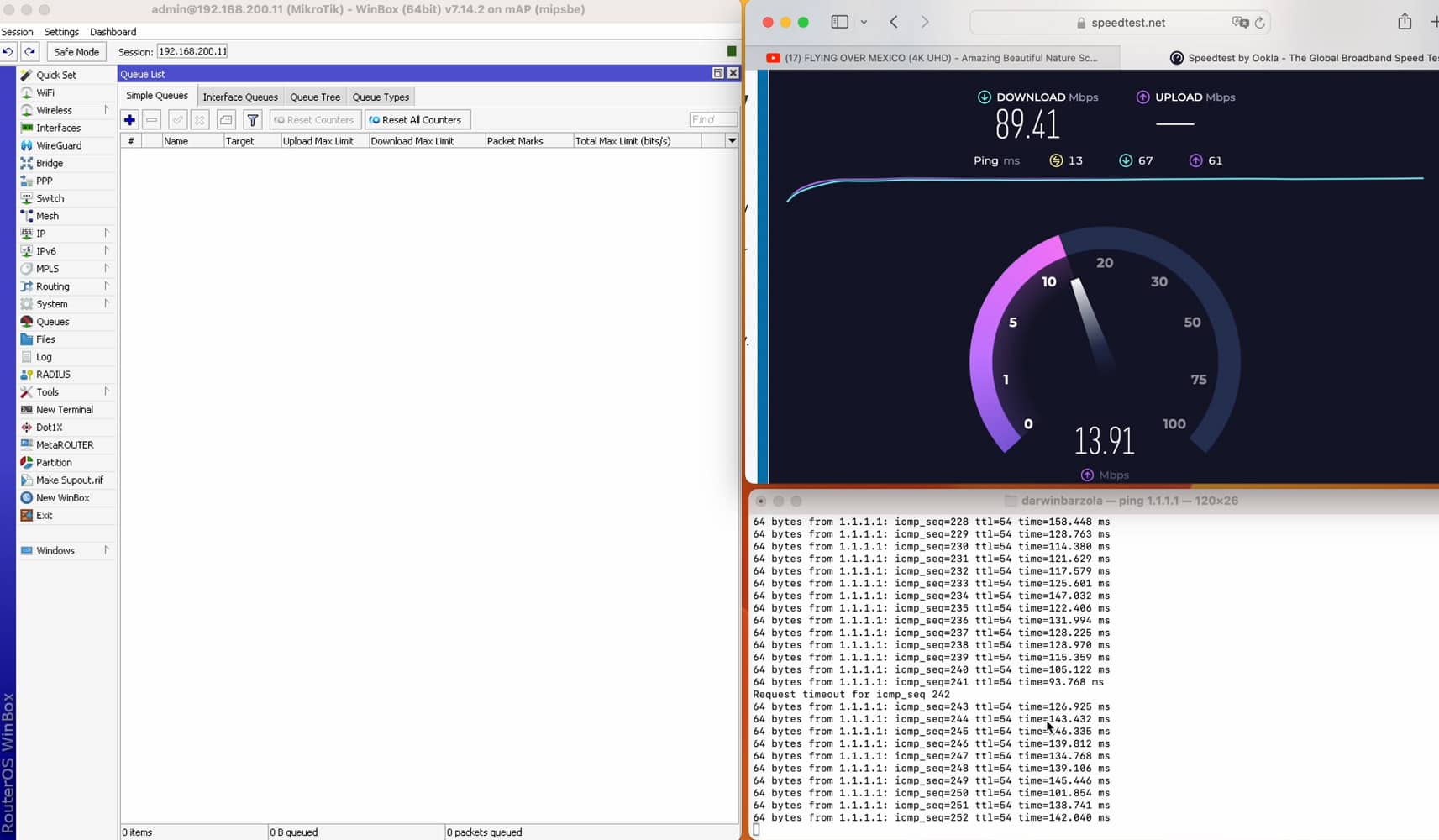Select the FLYING OVER MEXICO browser tab
1439x840 pixels.
(937, 58)
